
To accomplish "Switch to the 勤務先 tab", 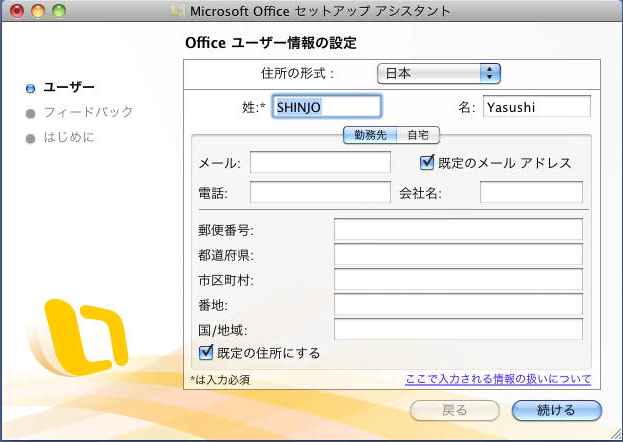I will [x=370, y=135].
